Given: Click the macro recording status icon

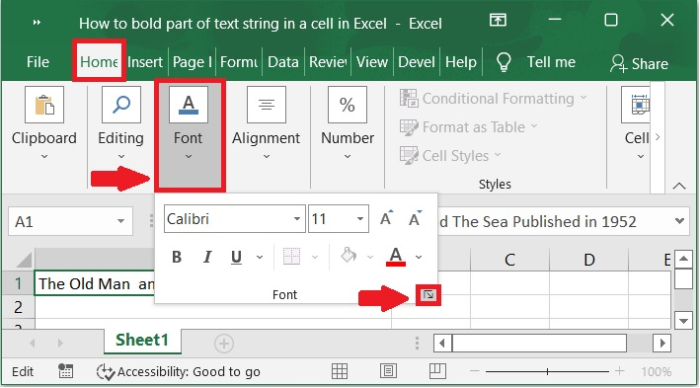Looking at the screenshot, I should (x=66, y=371).
